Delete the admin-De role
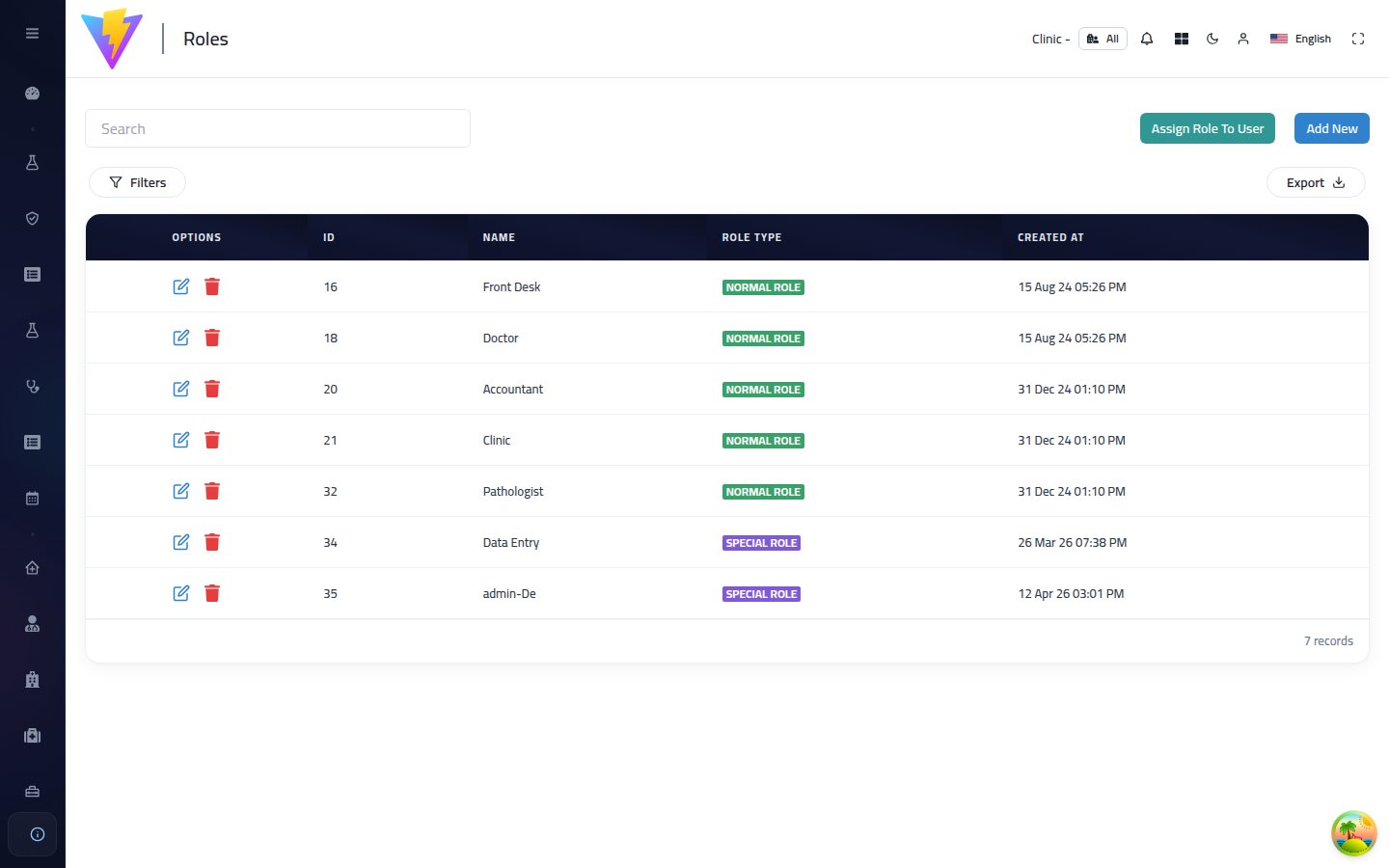The height and width of the screenshot is (868, 1389). coord(212,593)
